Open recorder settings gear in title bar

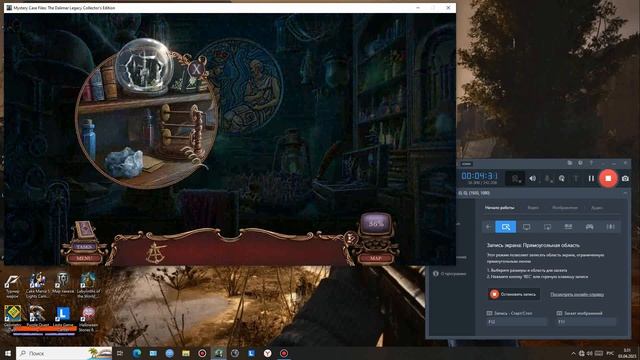tap(580, 163)
